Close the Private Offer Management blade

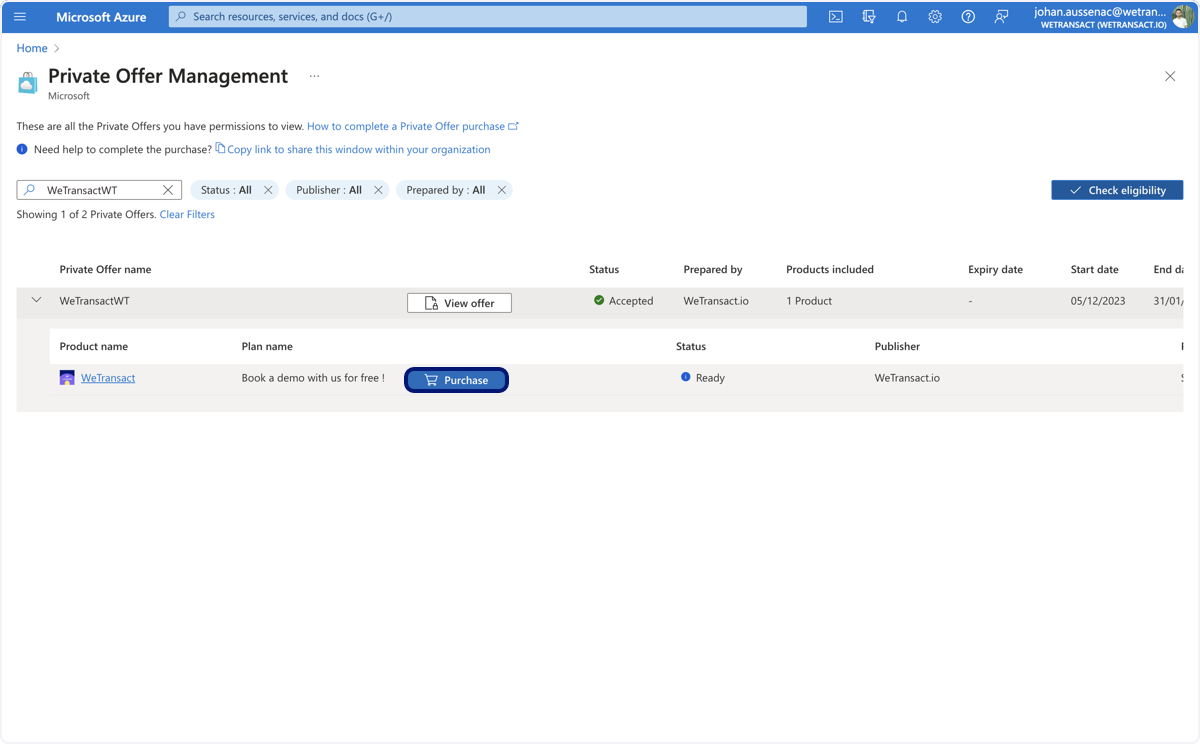point(1170,76)
